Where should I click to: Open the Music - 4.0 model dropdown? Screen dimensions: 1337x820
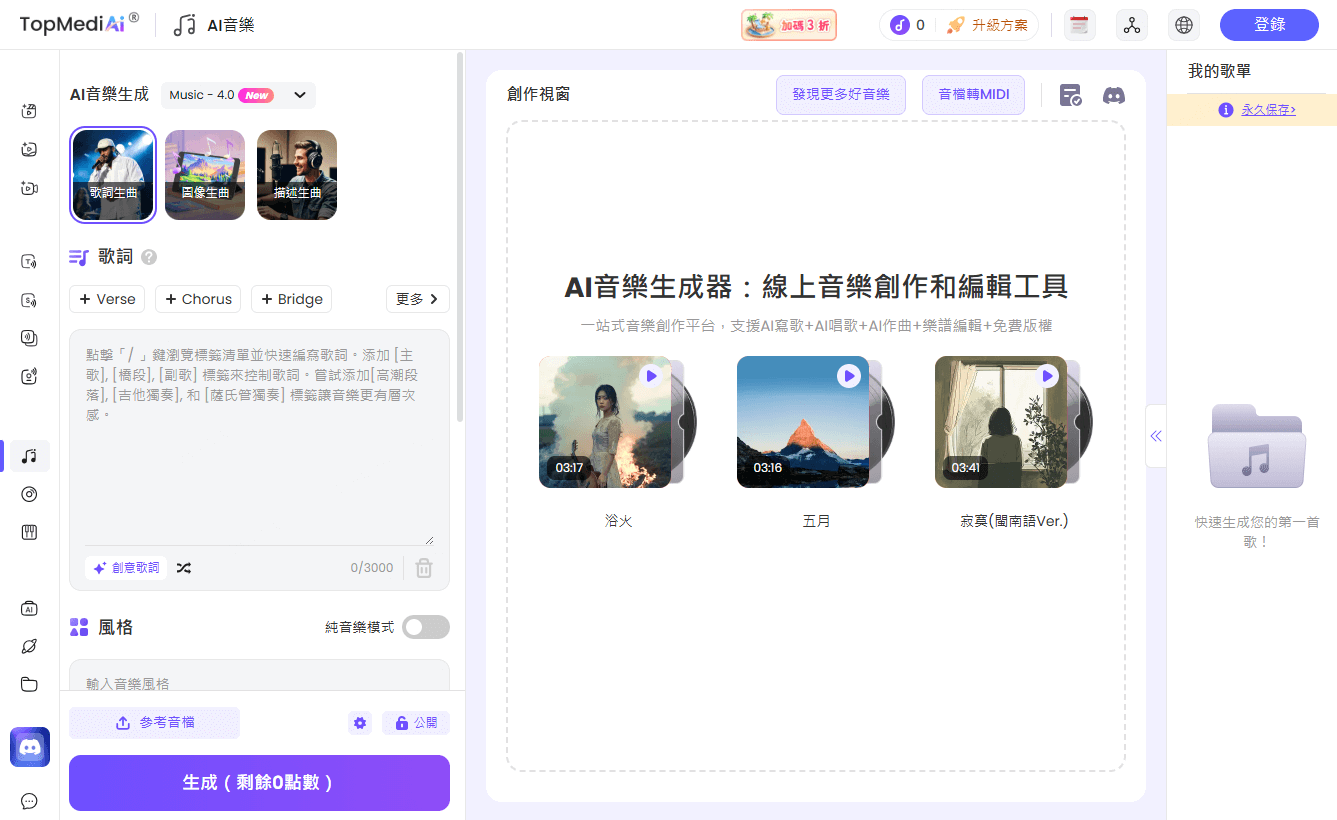tap(238, 95)
